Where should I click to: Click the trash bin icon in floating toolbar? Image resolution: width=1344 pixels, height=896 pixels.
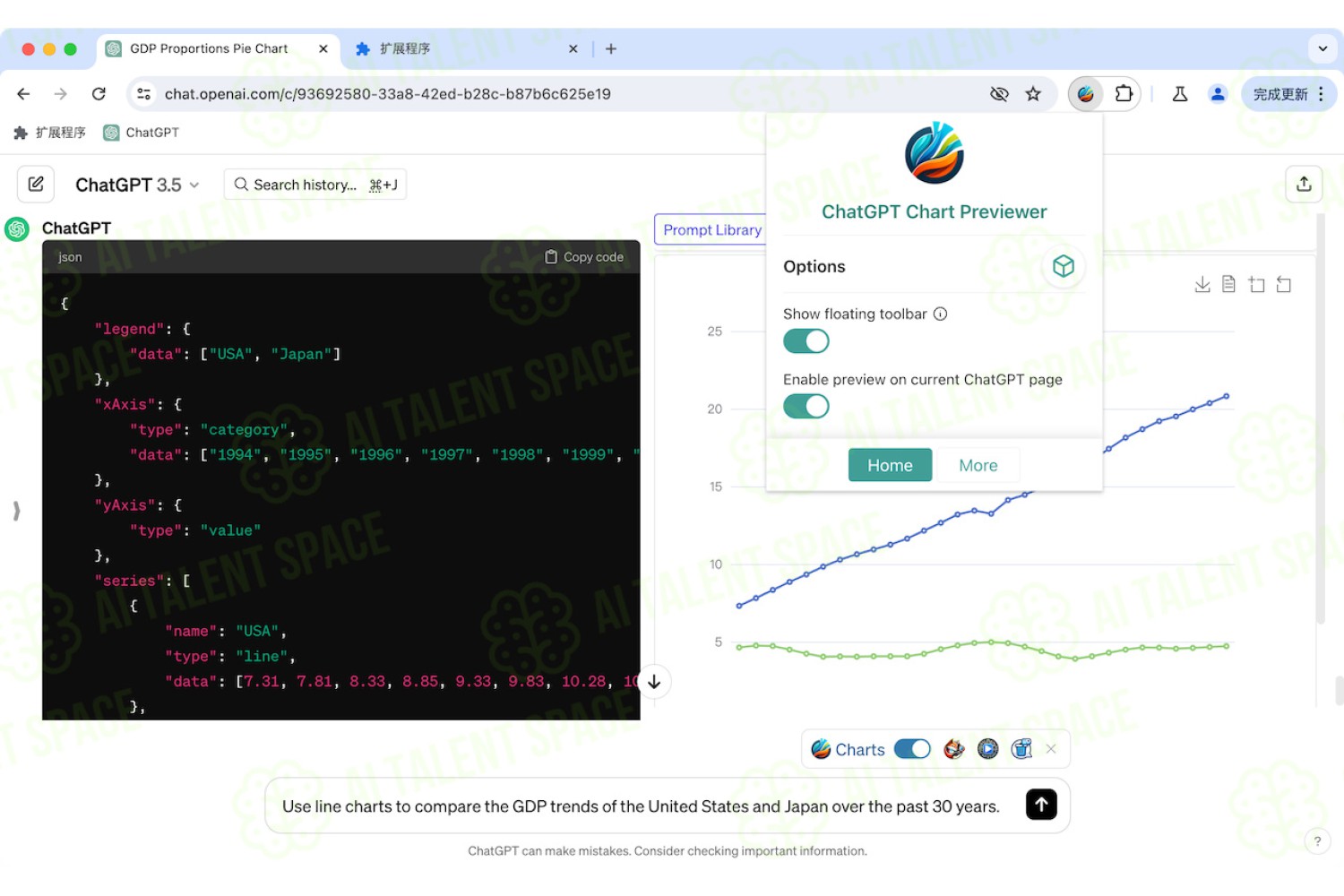click(x=1021, y=749)
